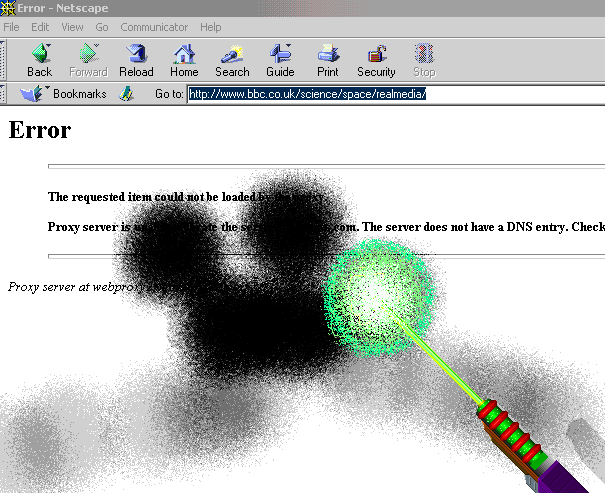This screenshot has height=493, width=605.
Task: Click the 'Go to:' label
Action: [x=169, y=94]
